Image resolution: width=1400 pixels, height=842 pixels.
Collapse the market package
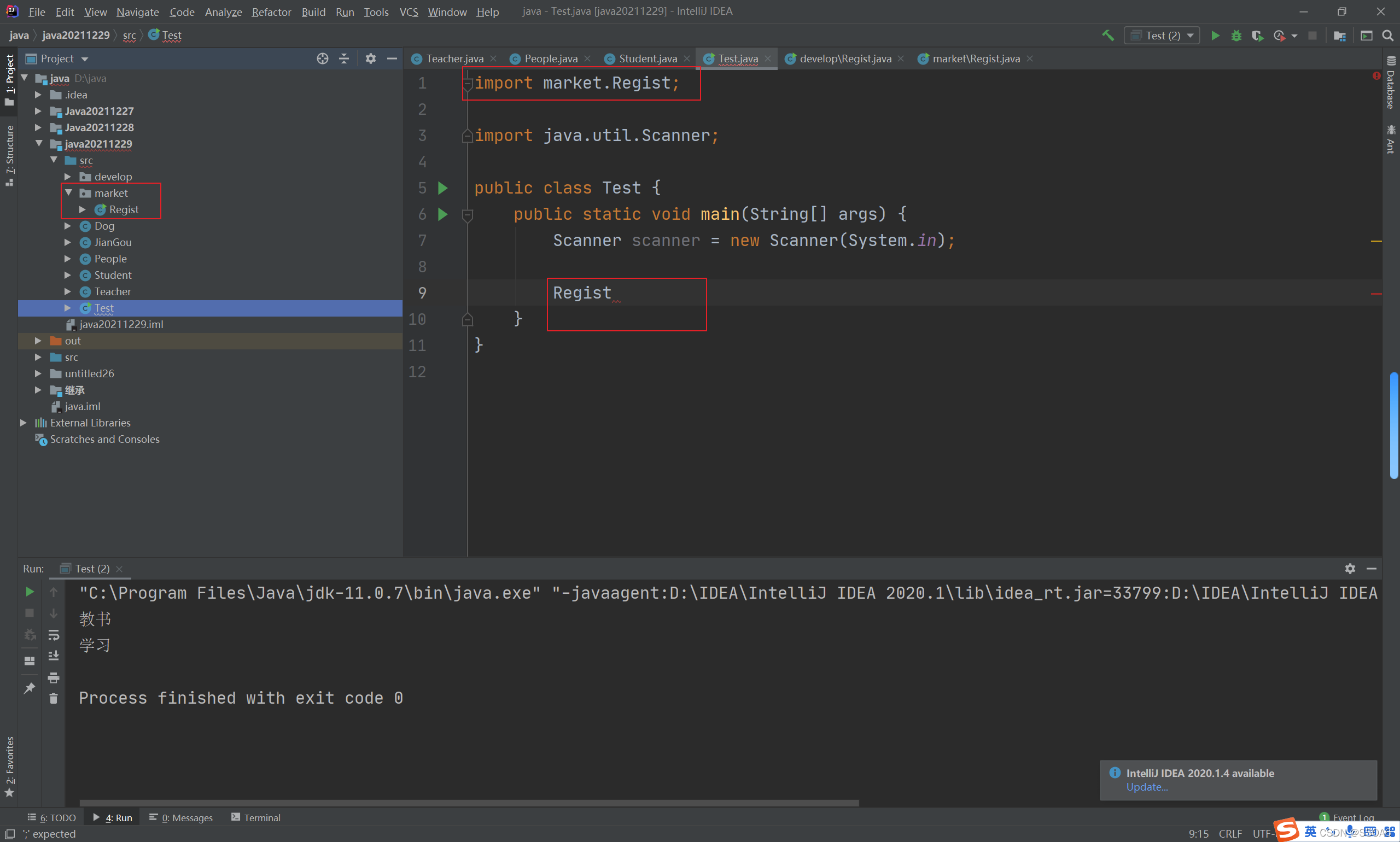tap(68, 193)
